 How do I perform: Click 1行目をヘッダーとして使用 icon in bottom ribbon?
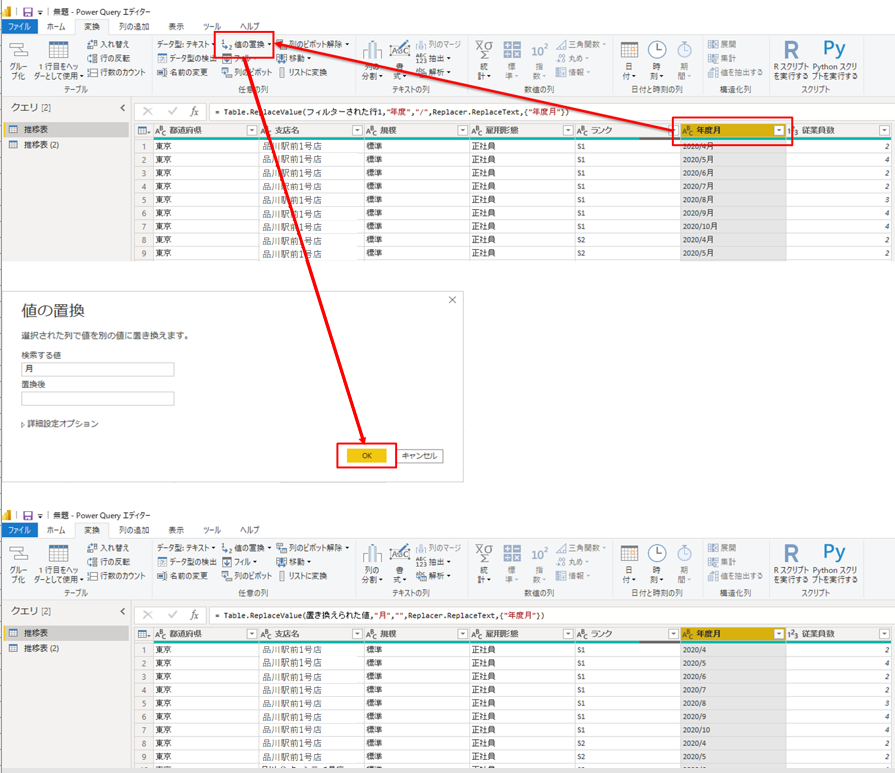(x=58, y=556)
